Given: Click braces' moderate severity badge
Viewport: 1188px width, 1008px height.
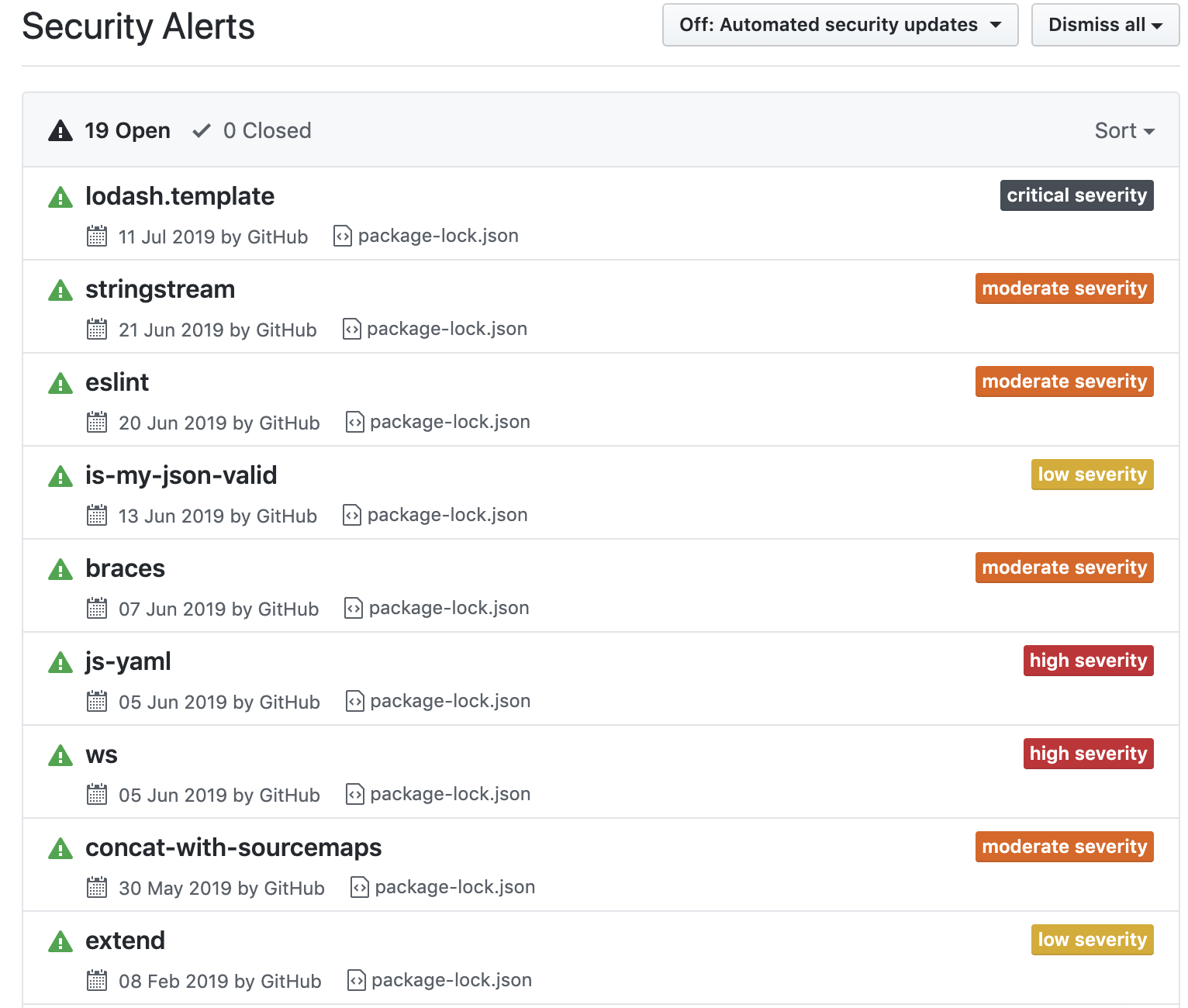Looking at the screenshot, I should (x=1064, y=568).
